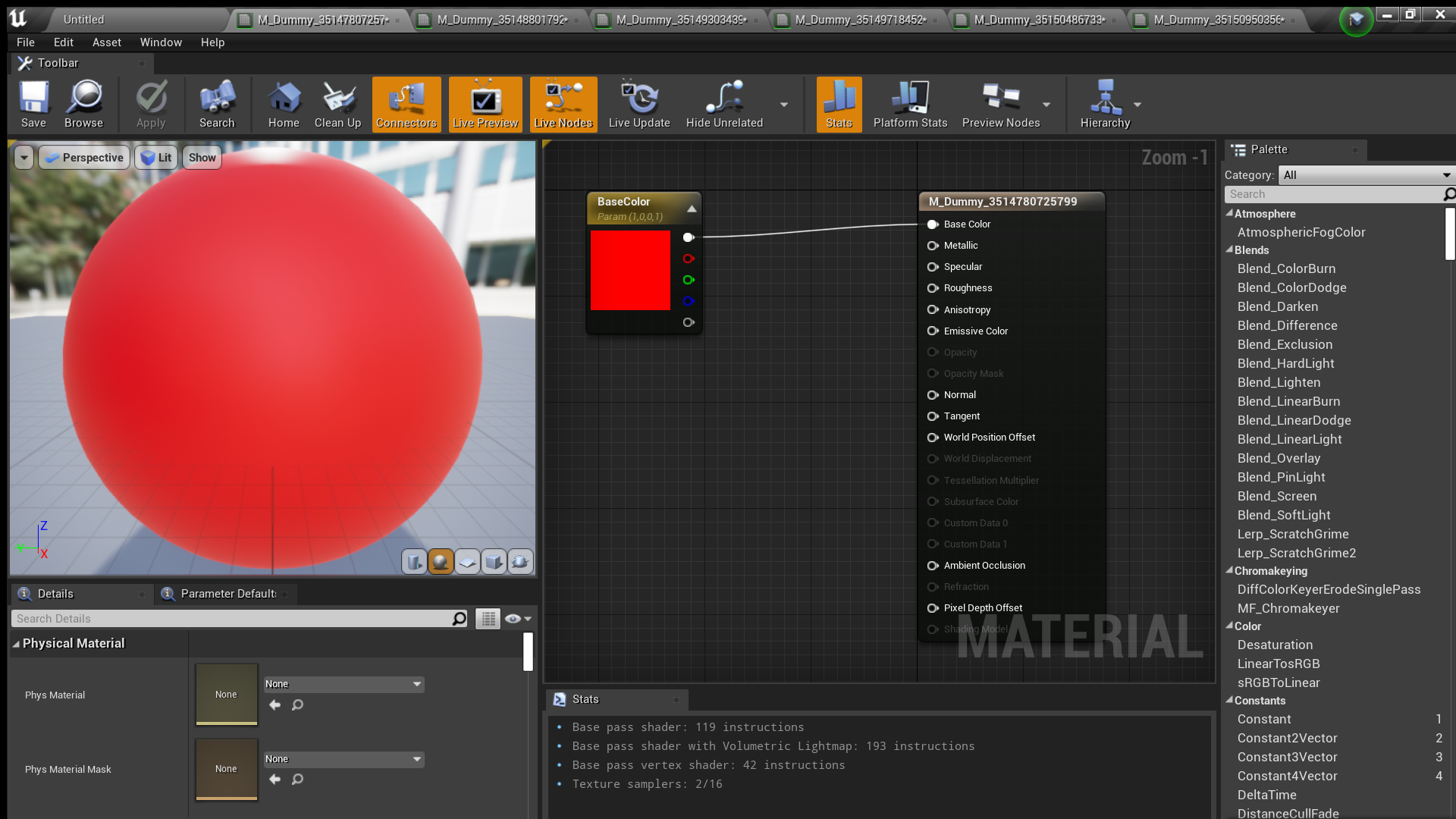Viewport: 1456px width, 819px height.
Task: Select the Search toolbar icon
Action: pos(217,104)
